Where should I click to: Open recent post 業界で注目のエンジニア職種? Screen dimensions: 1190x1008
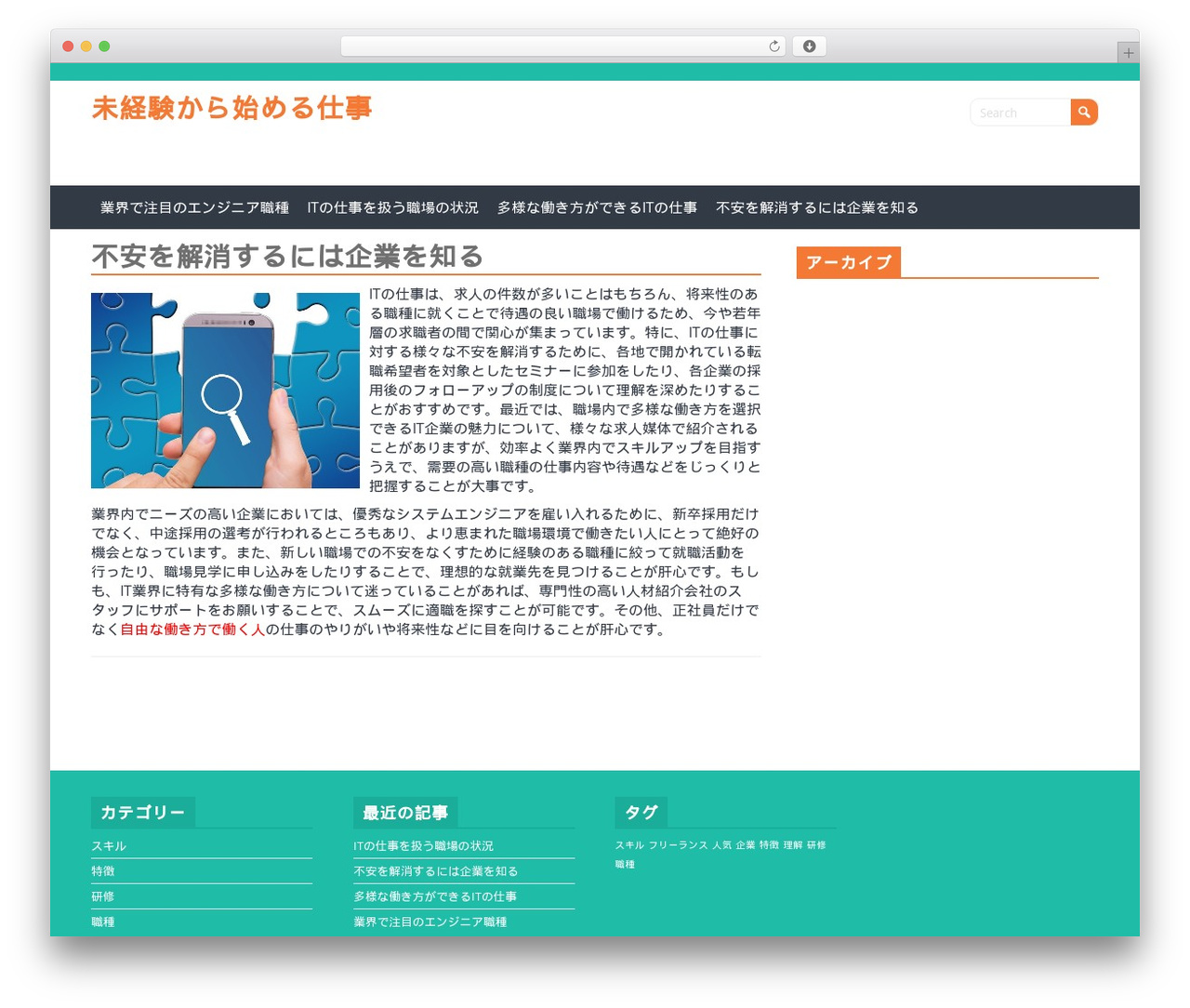click(x=430, y=922)
